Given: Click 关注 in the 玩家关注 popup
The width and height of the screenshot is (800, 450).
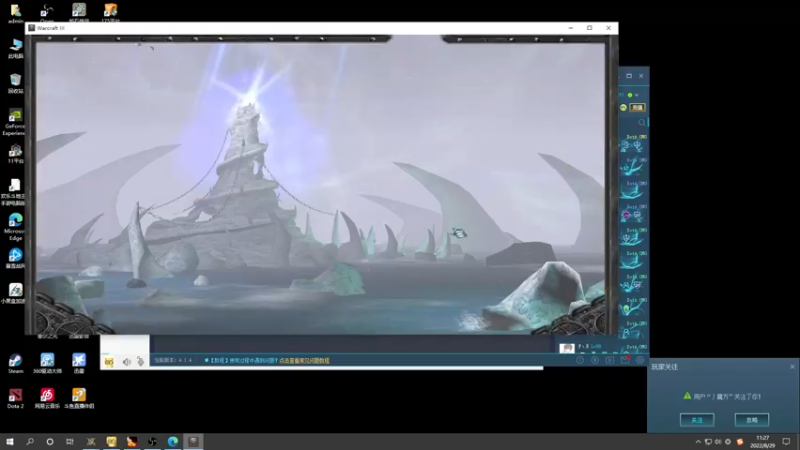Looking at the screenshot, I should (x=697, y=420).
